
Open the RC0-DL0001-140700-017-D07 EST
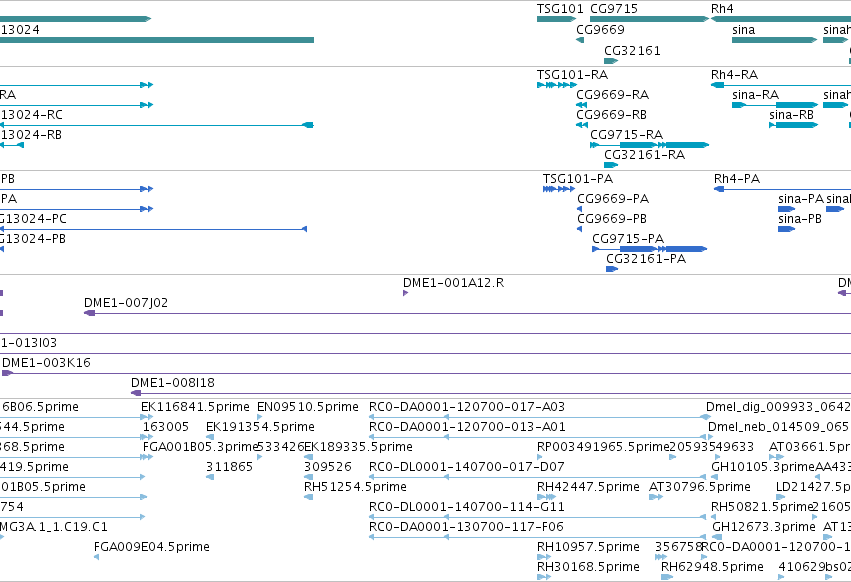(x=538, y=477)
